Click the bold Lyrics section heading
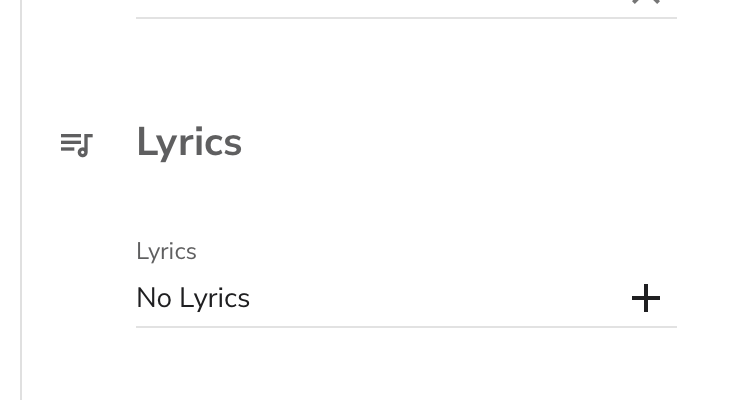This screenshot has height=400, width=736. tap(189, 143)
